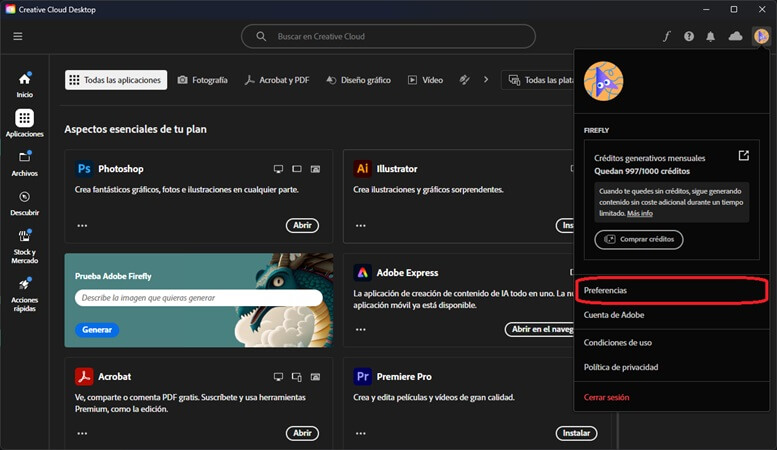The height and width of the screenshot is (450, 777).
Task: Open Adobe Express more options ellipsis
Action: [x=361, y=330]
